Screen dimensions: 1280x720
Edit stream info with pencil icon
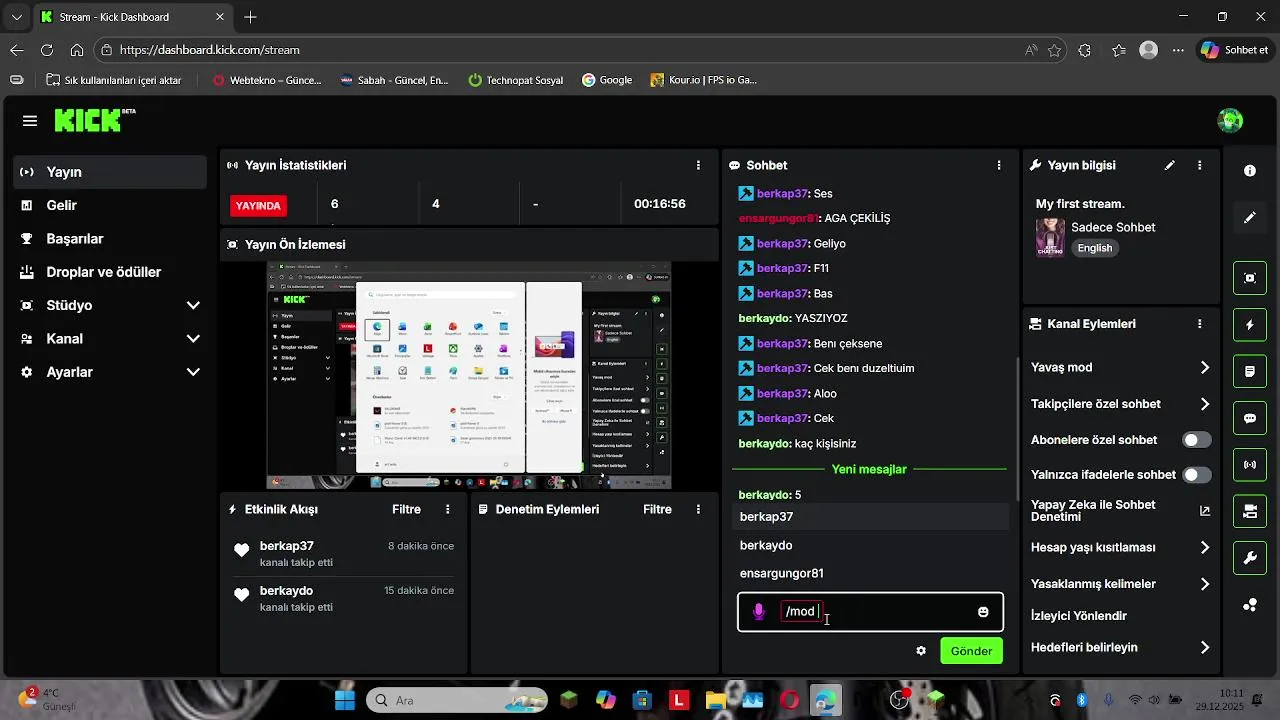coord(1169,165)
